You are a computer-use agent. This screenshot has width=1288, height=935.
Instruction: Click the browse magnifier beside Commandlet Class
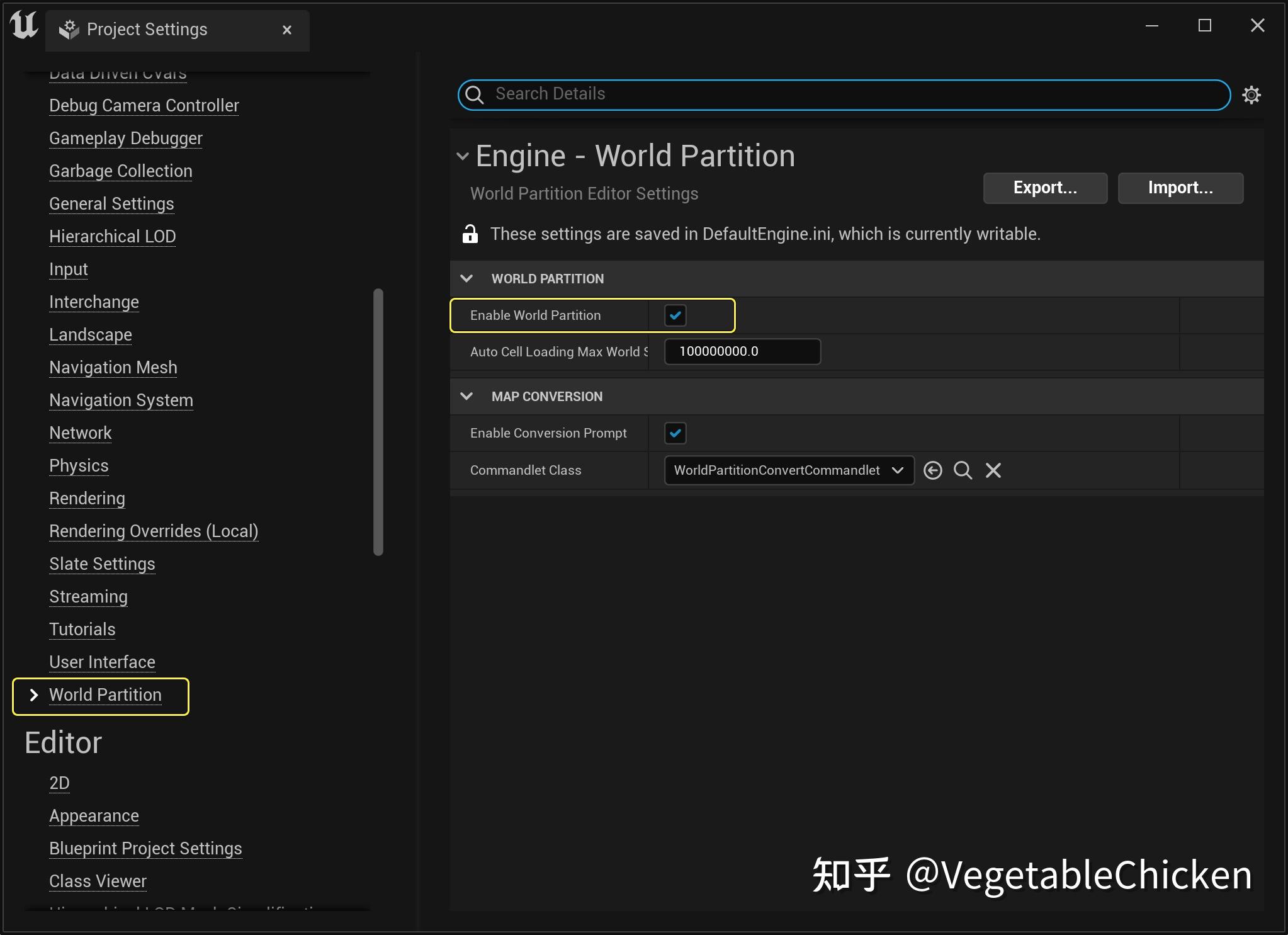click(963, 470)
